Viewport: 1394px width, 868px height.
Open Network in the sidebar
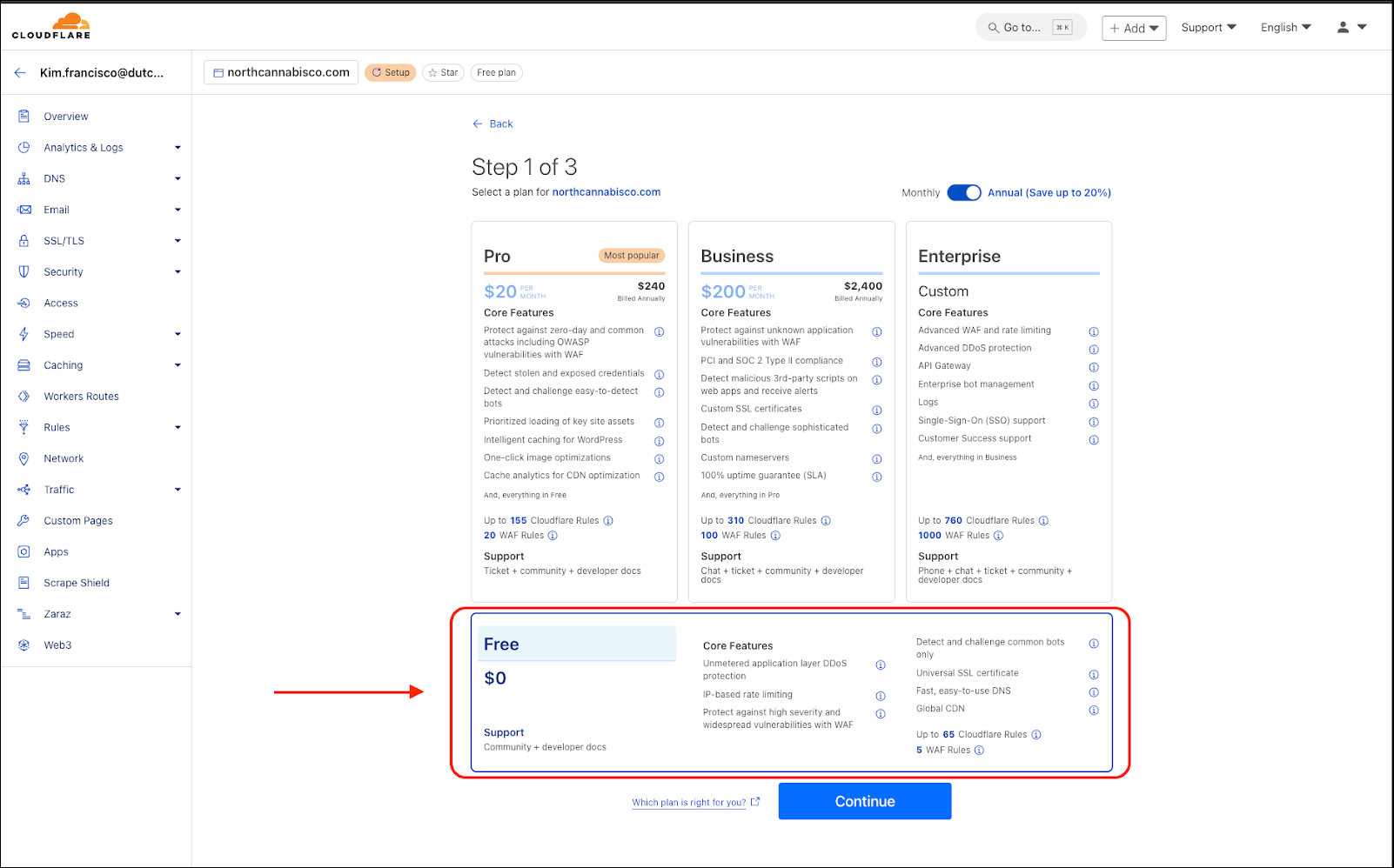coord(64,458)
